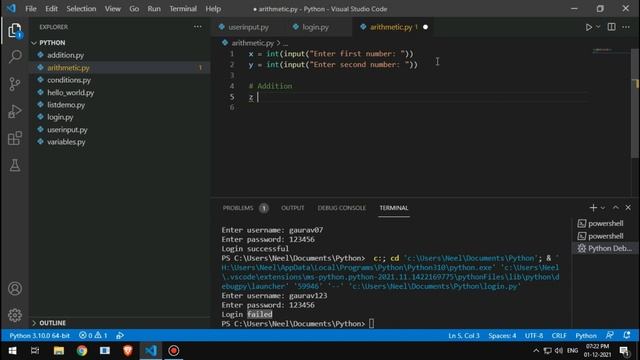
Task: Click the feedback icon in status bar
Action: pyautogui.click(x=610, y=336)
